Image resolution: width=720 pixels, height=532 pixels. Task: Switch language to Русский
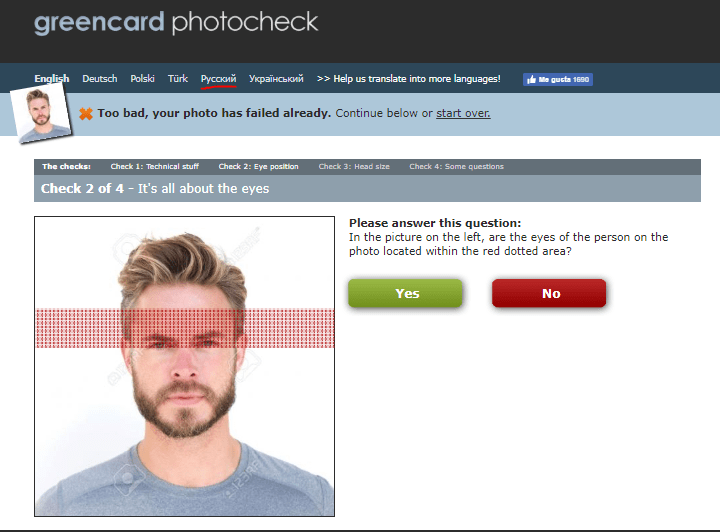point(219,79)
